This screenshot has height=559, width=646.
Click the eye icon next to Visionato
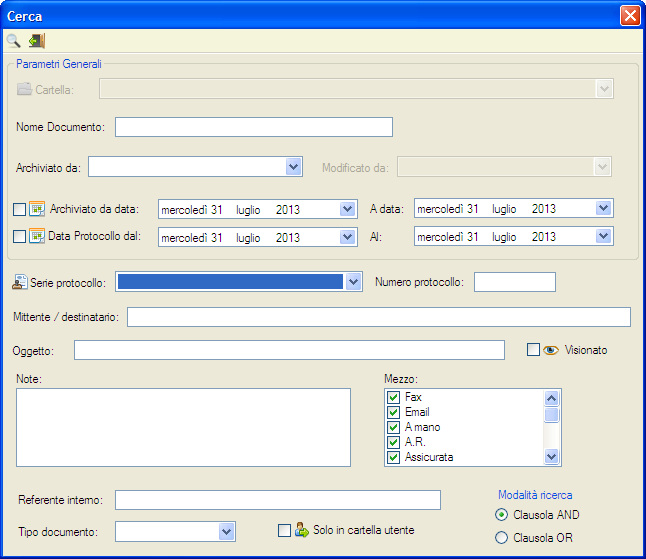point(551,350)
